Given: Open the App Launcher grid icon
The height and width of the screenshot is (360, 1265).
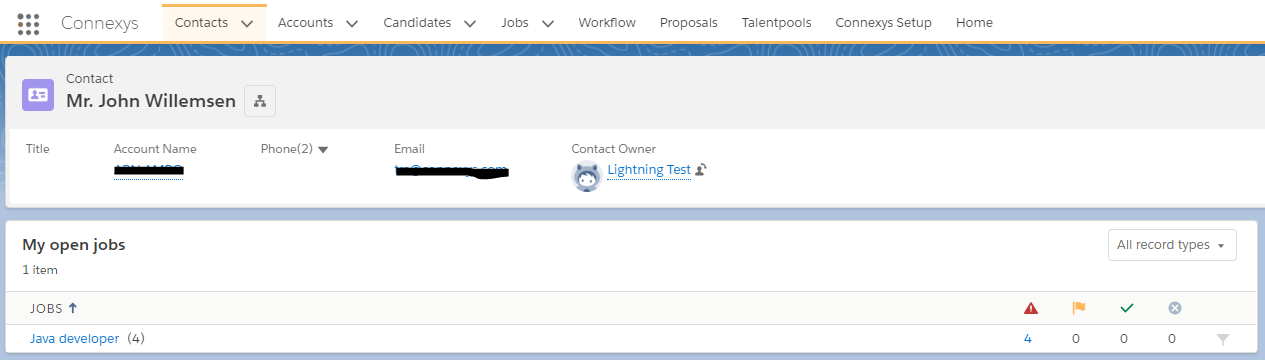Looking at the screenshot, I should tap(28, 23).
